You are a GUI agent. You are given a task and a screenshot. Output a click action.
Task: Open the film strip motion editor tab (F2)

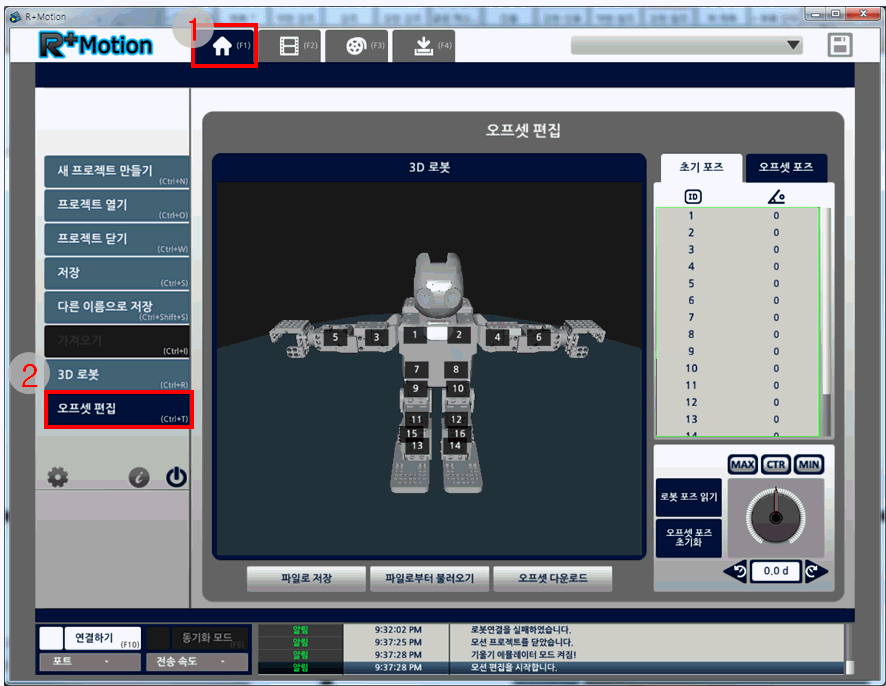(290, 46)
